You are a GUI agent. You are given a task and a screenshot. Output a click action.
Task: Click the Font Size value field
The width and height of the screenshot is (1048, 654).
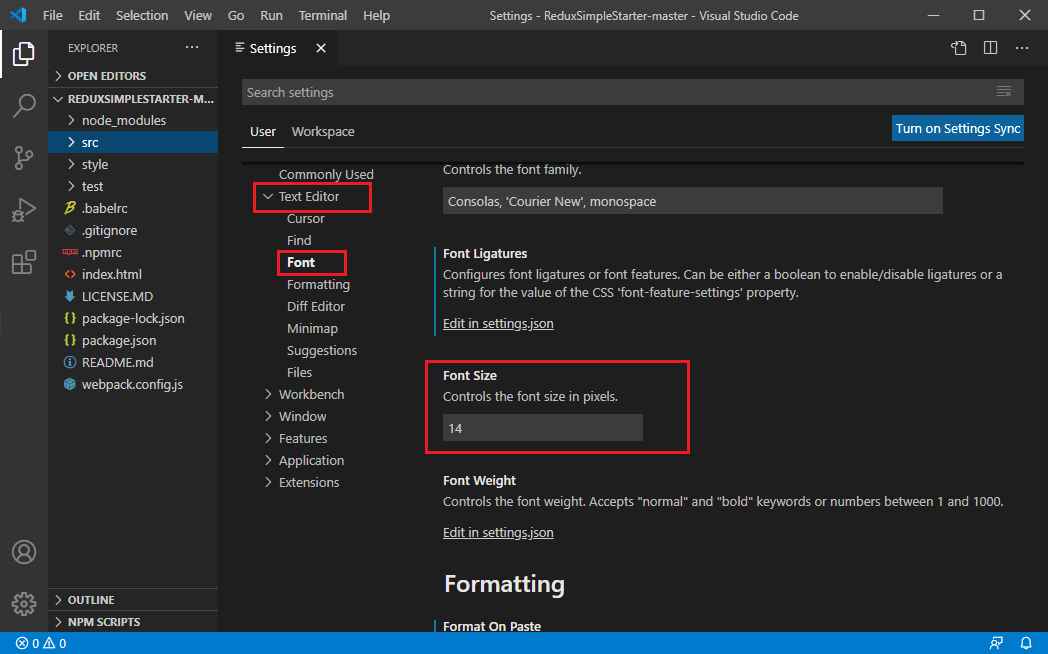click(543, 428)
